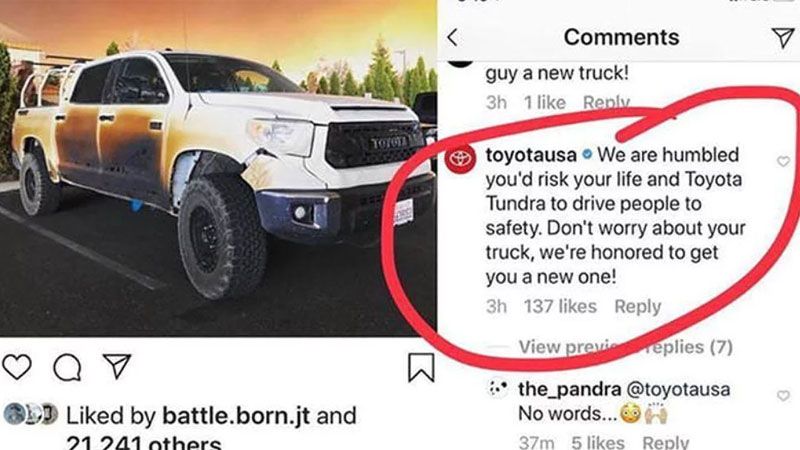
Task: Open the comment bubble icon under photo
Action: click(x=67, y=367)
